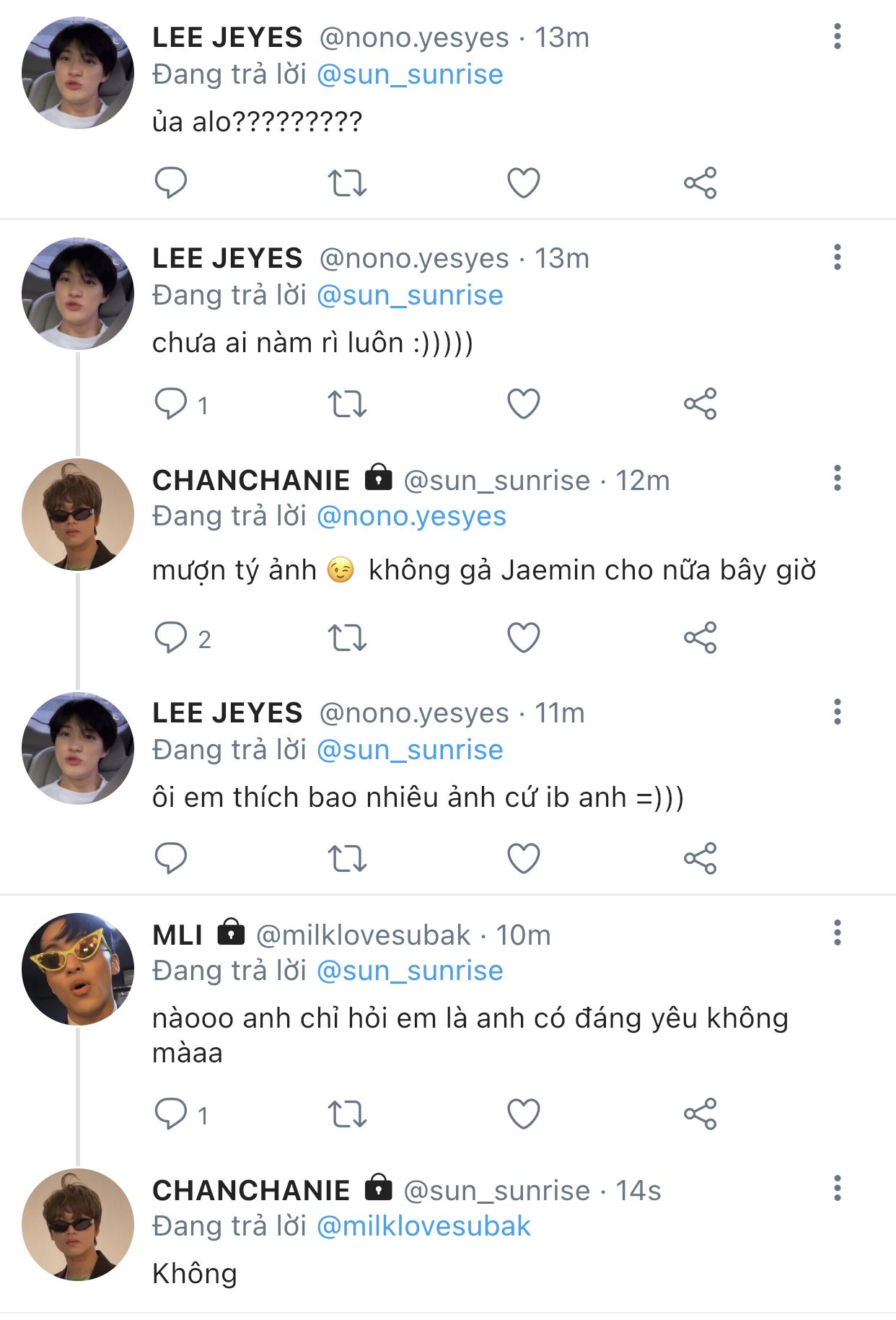Like the "ủa alo?????????" tweet

(x=524, y=183)
